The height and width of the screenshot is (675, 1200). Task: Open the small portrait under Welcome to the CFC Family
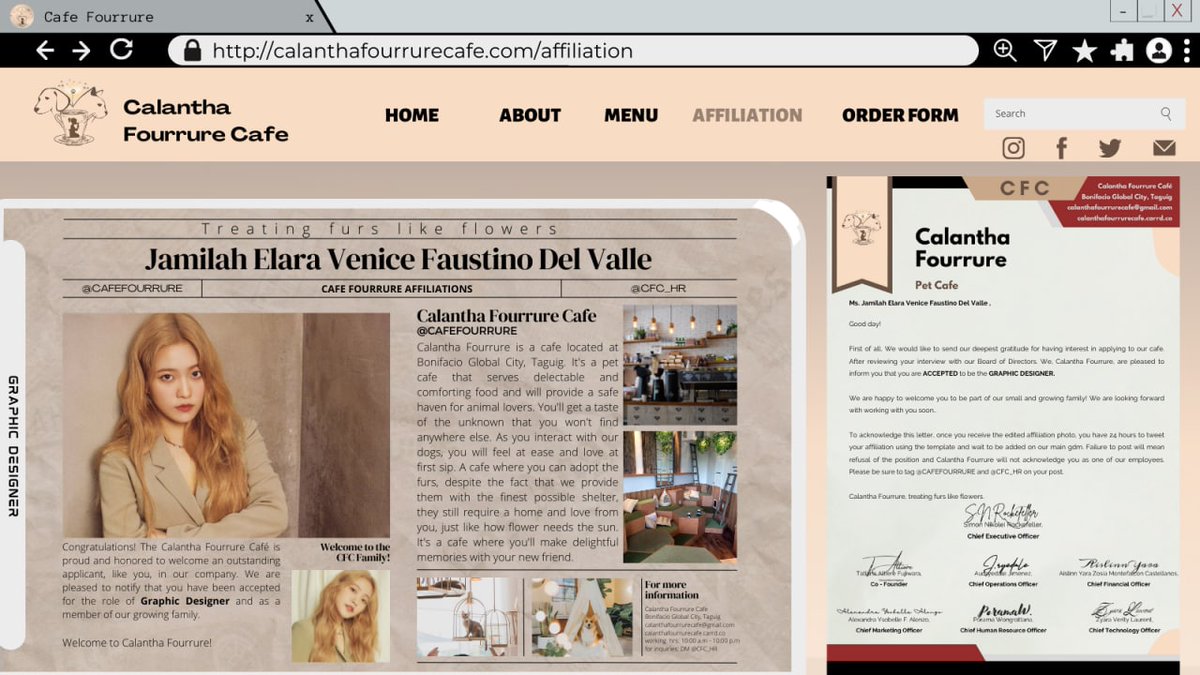point(341,615)
